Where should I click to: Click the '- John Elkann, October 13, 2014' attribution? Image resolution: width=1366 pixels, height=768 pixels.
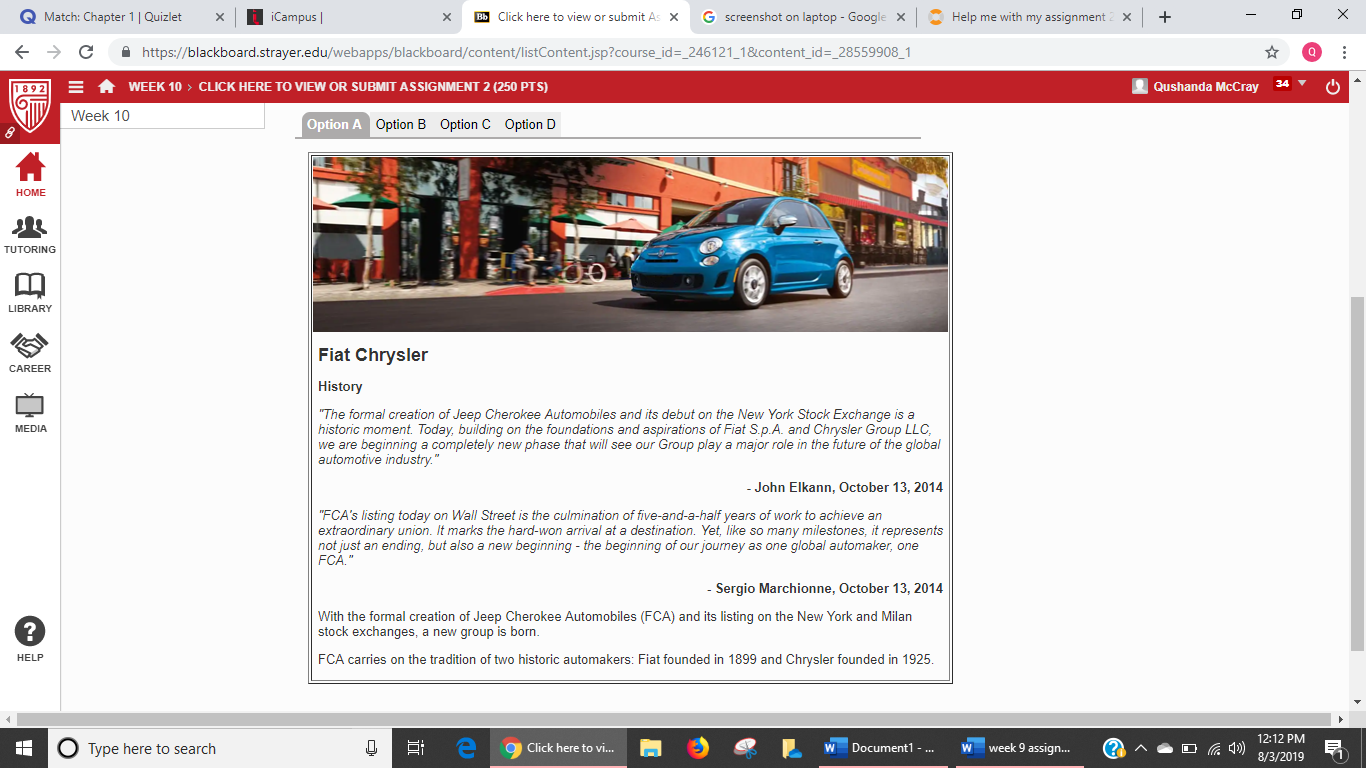845,488
